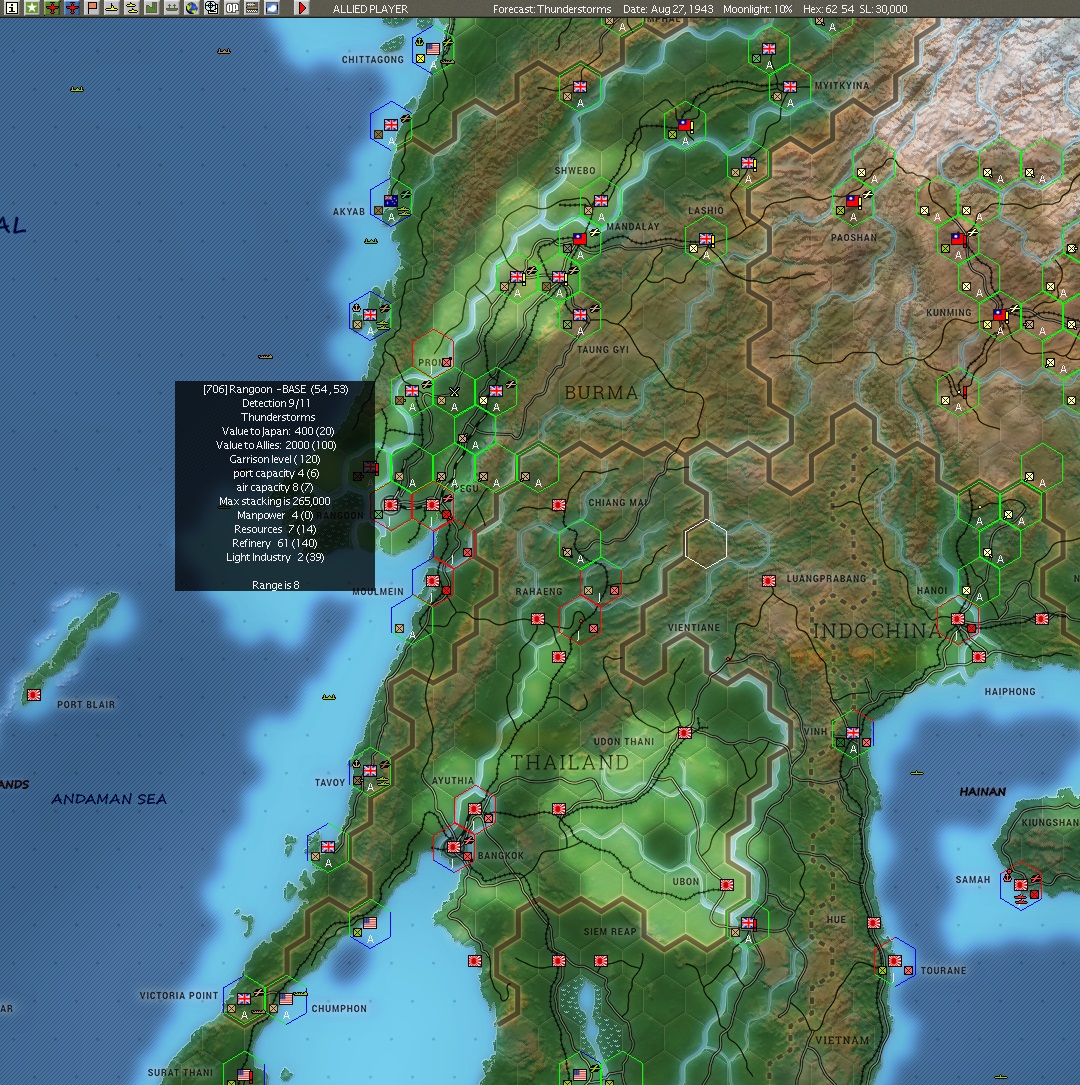Image resolution: width=1080 pixels, height=1085 pixels.
Task: Click the Hex: 62 54 coordinates text
Action: click(x=828, y=9)
